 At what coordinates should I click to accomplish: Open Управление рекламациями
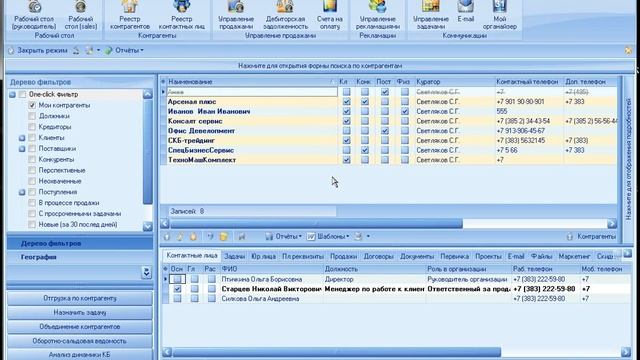point(378,16)
